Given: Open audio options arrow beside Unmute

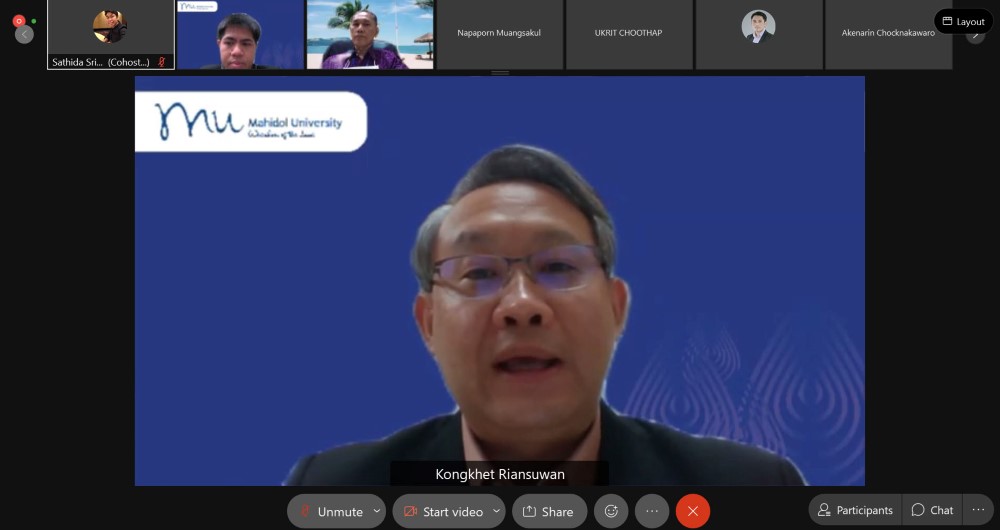Looking at the screenshot, I should point(377,511).
